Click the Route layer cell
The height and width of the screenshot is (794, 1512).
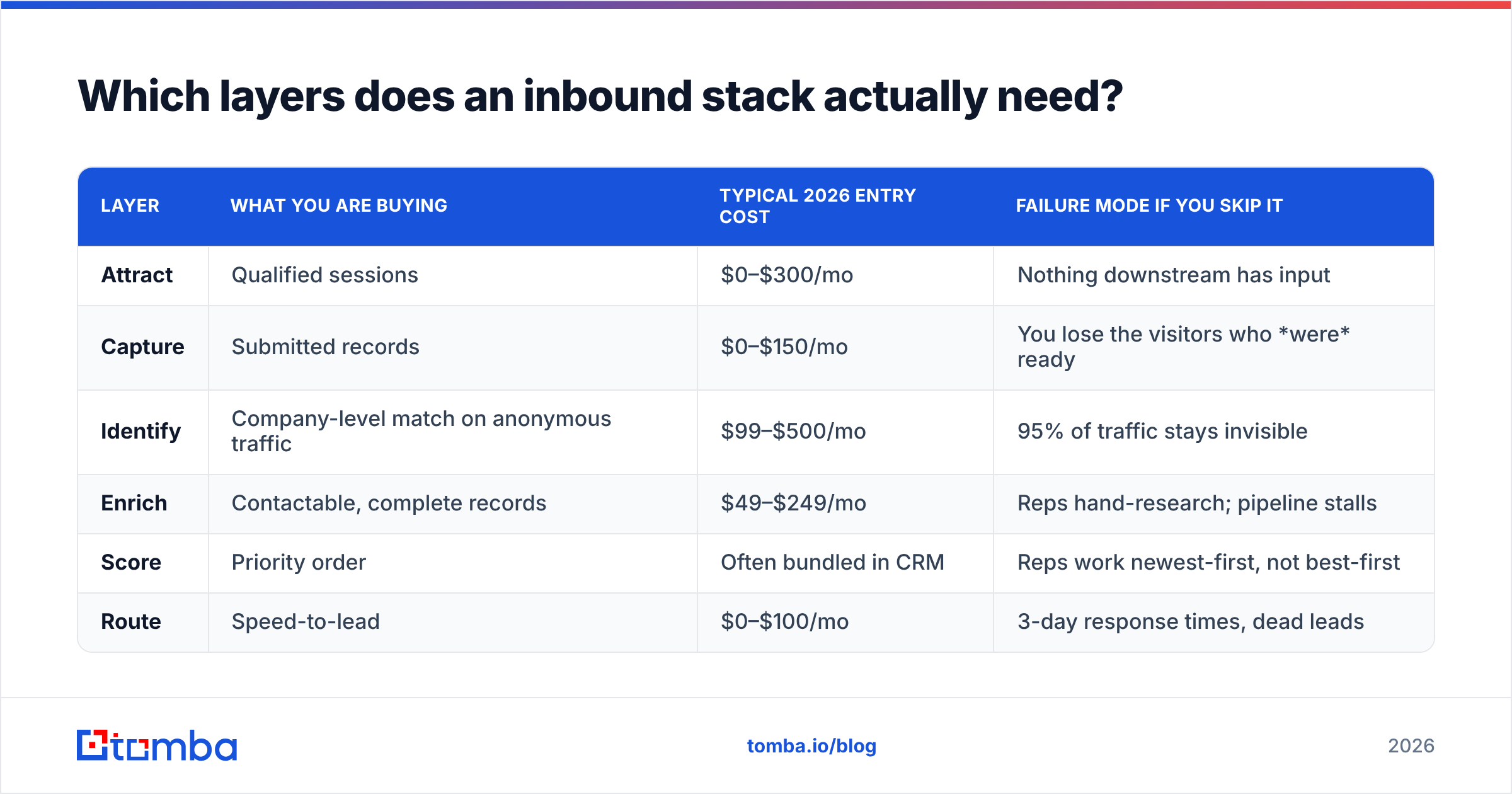pyautogui.click(x=143, y=622)
